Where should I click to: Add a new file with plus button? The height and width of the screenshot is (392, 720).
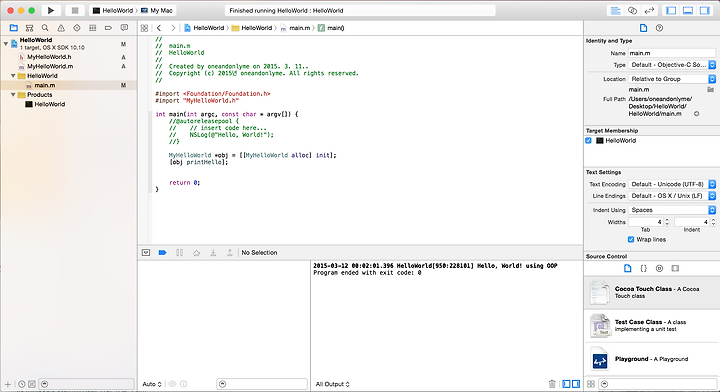click(x=8, y=384)
